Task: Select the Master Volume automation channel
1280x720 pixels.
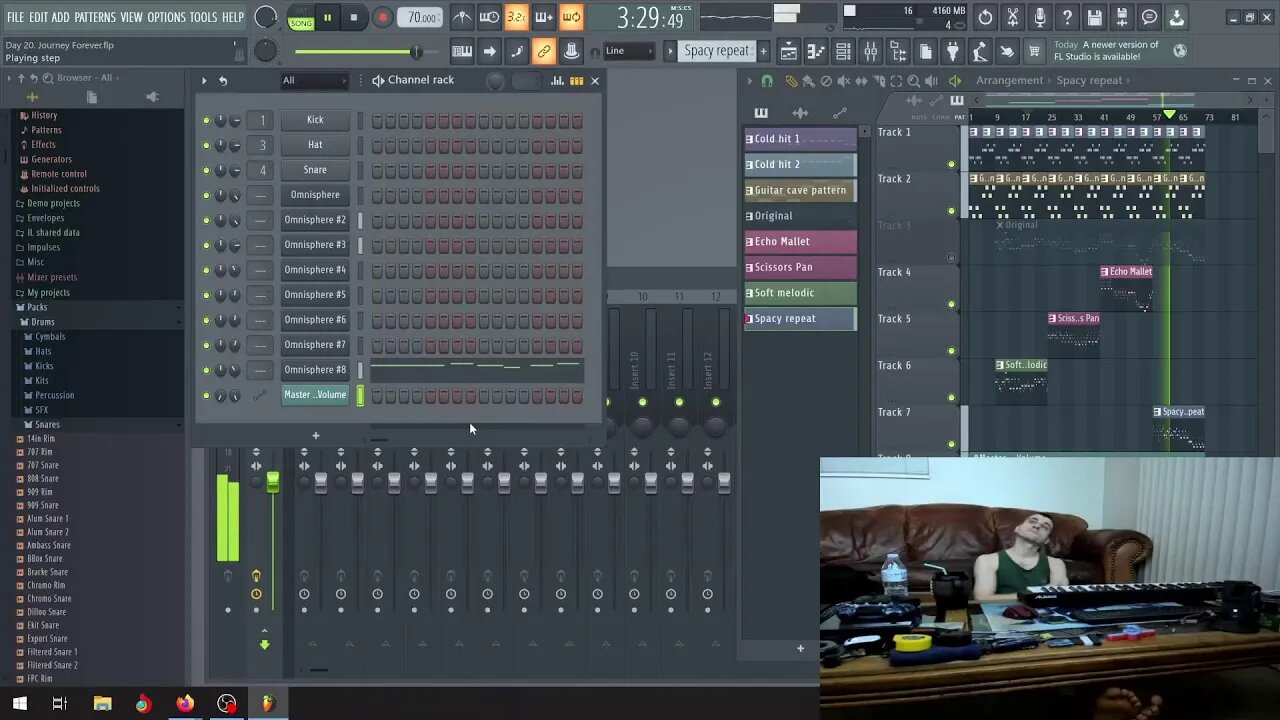Action: pos(315,395)
